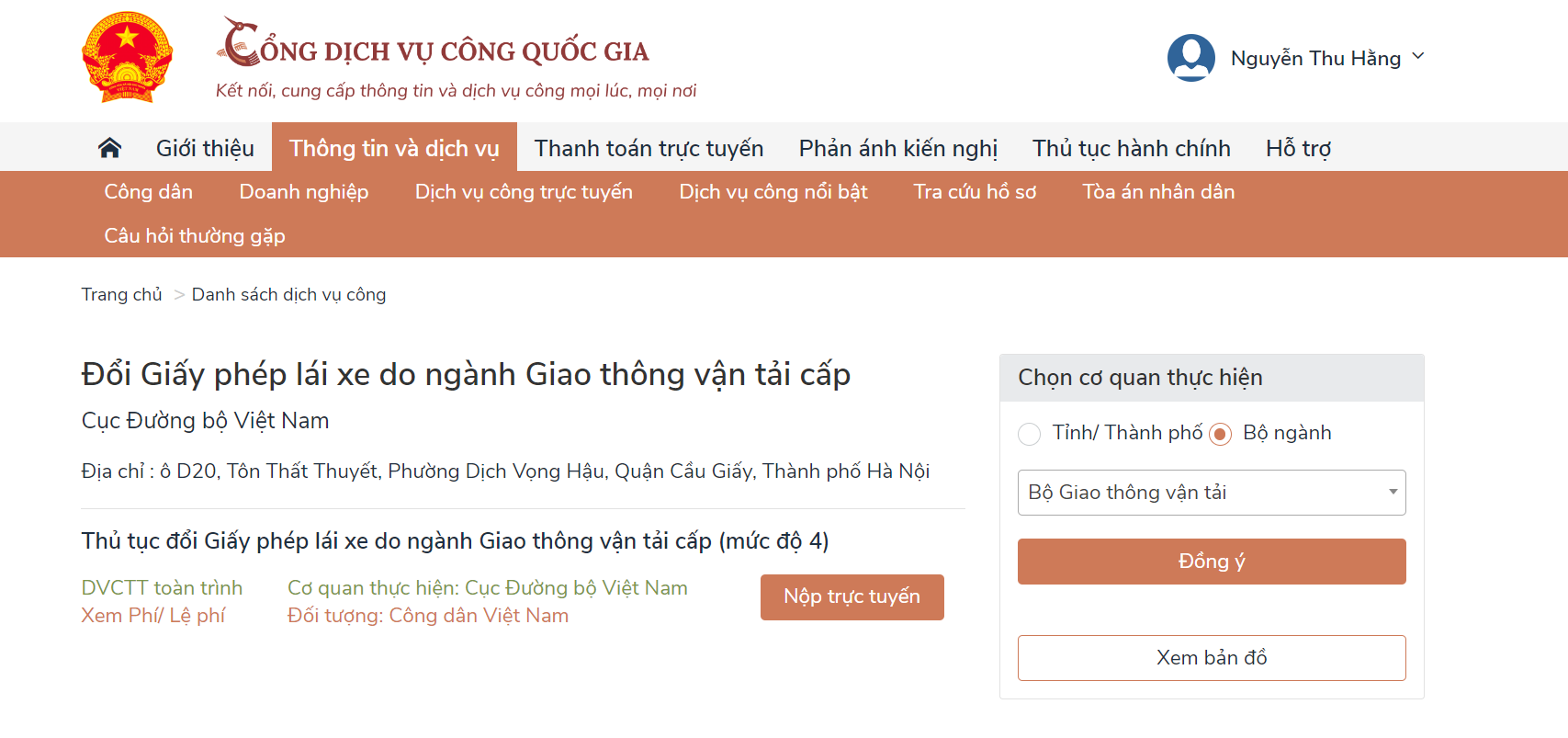Select the Doanh nghiệp submenu tab
Viewport: 1568px width, 738px height.
tap(303, 192)
